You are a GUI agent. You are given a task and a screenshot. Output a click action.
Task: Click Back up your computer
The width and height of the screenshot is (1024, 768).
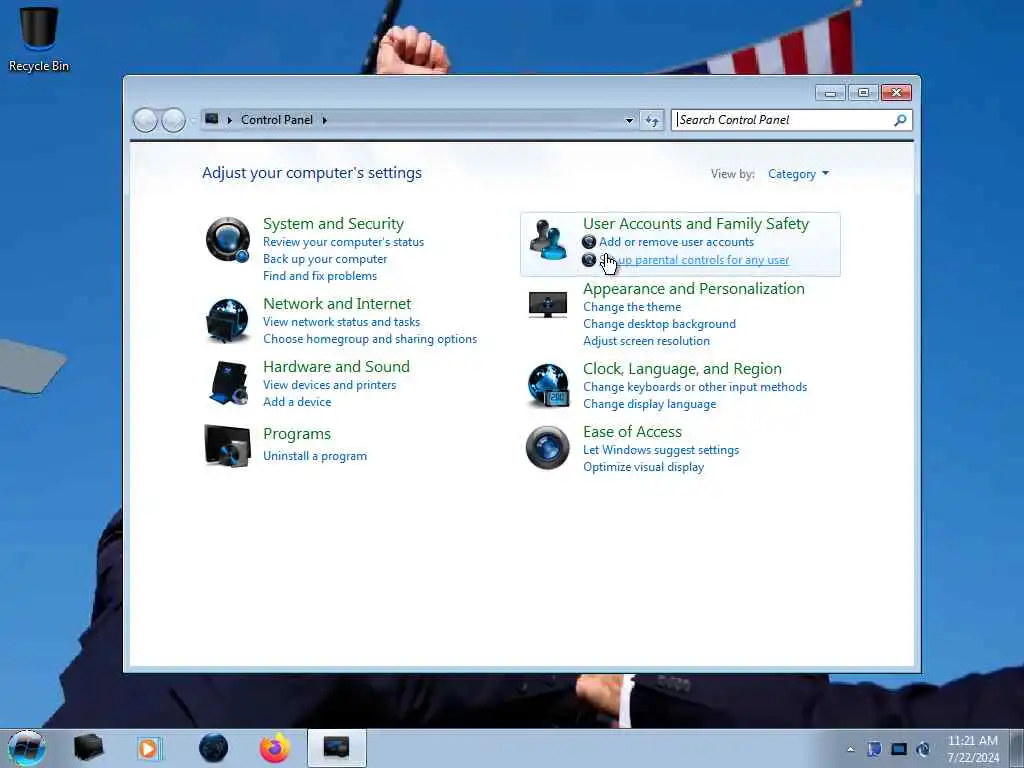point(325,259)
